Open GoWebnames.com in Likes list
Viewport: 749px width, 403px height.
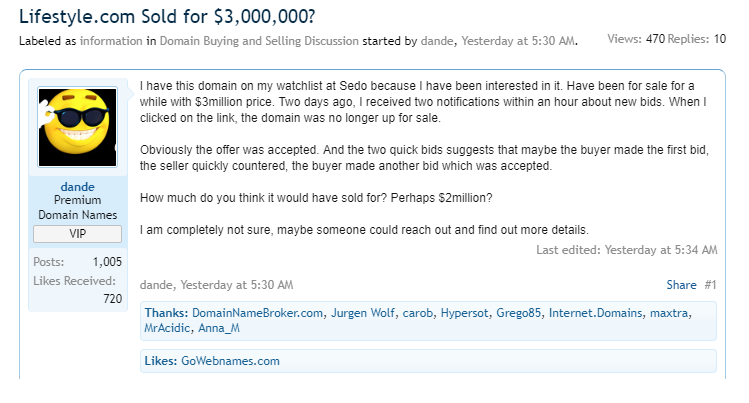coord(230,361)
